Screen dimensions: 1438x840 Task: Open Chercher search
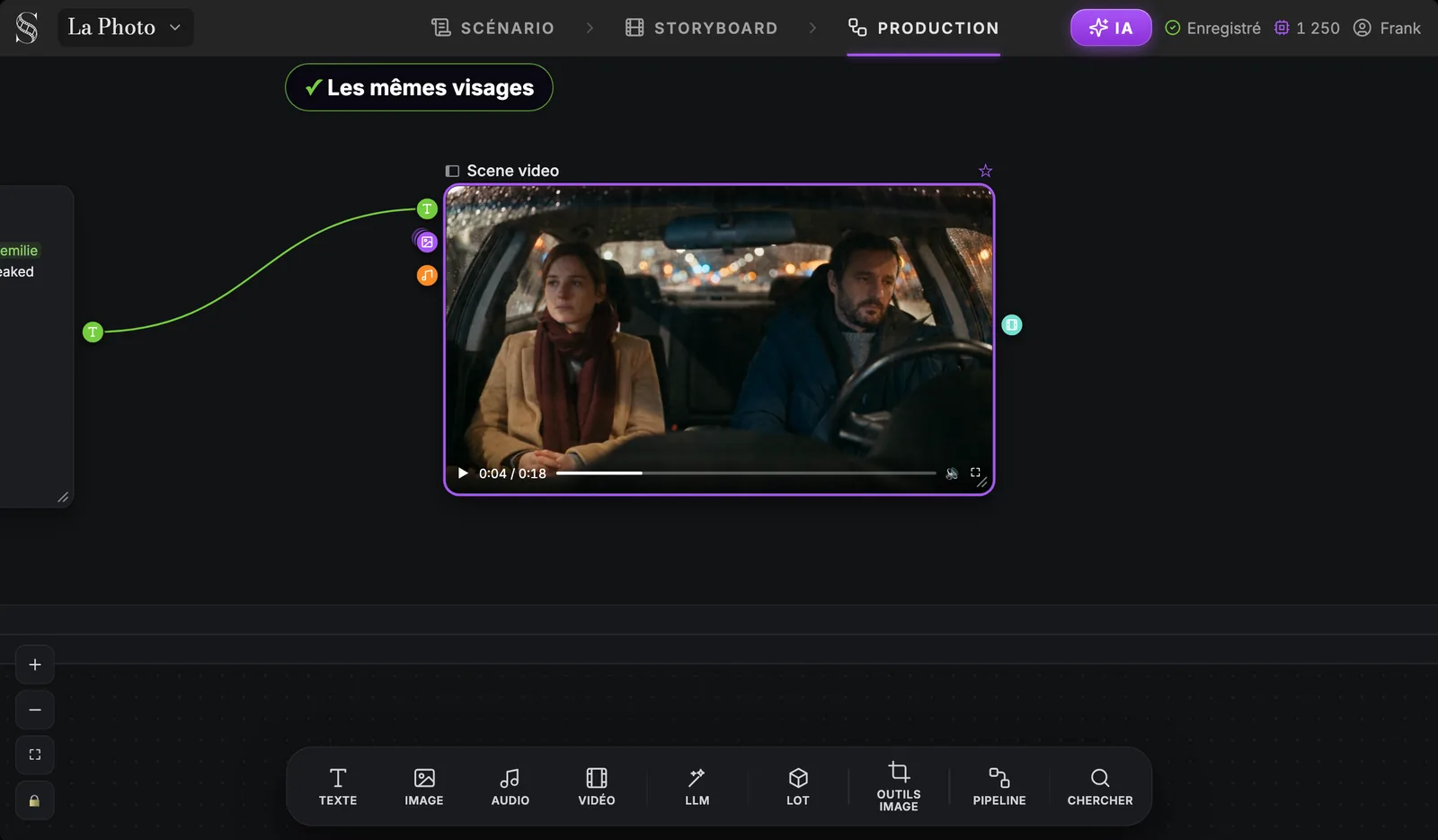1100,786
